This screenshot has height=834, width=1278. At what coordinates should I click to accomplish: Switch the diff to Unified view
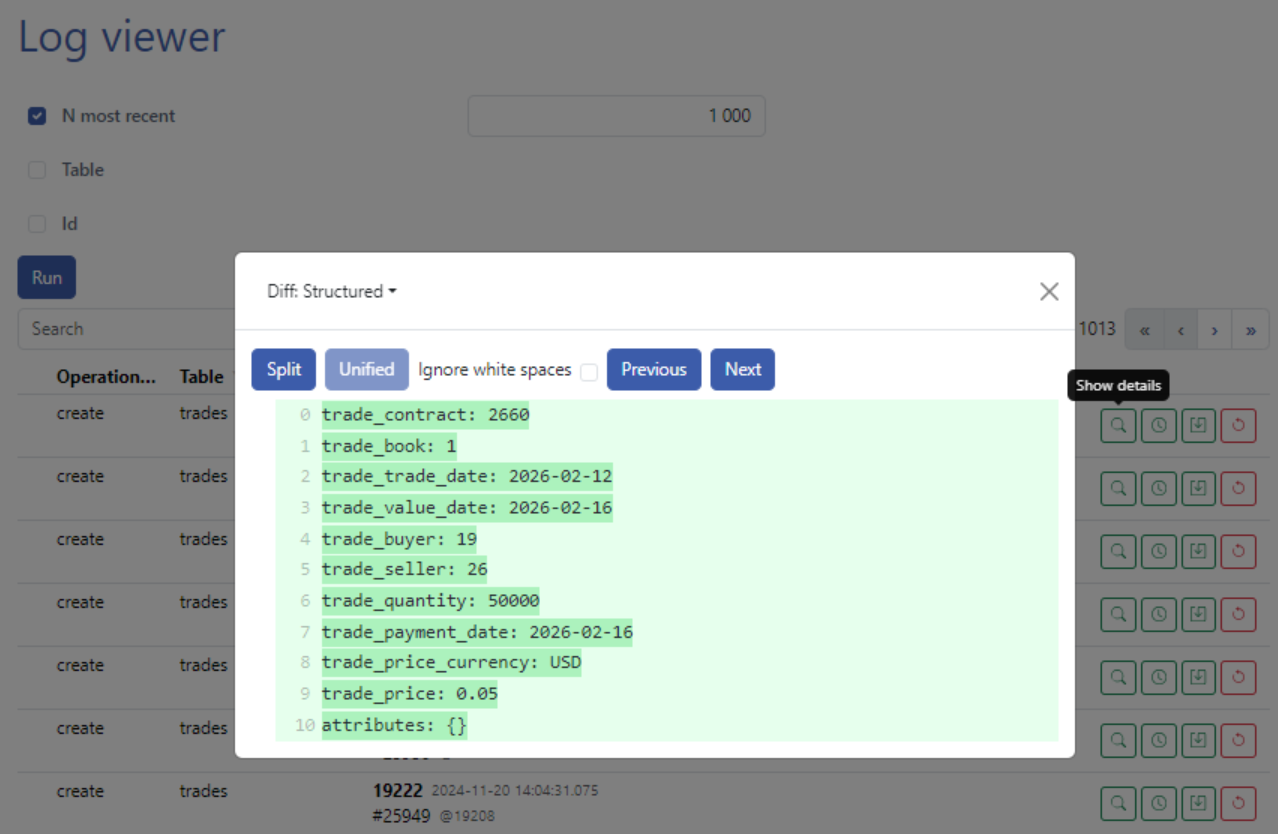point(367,369)
